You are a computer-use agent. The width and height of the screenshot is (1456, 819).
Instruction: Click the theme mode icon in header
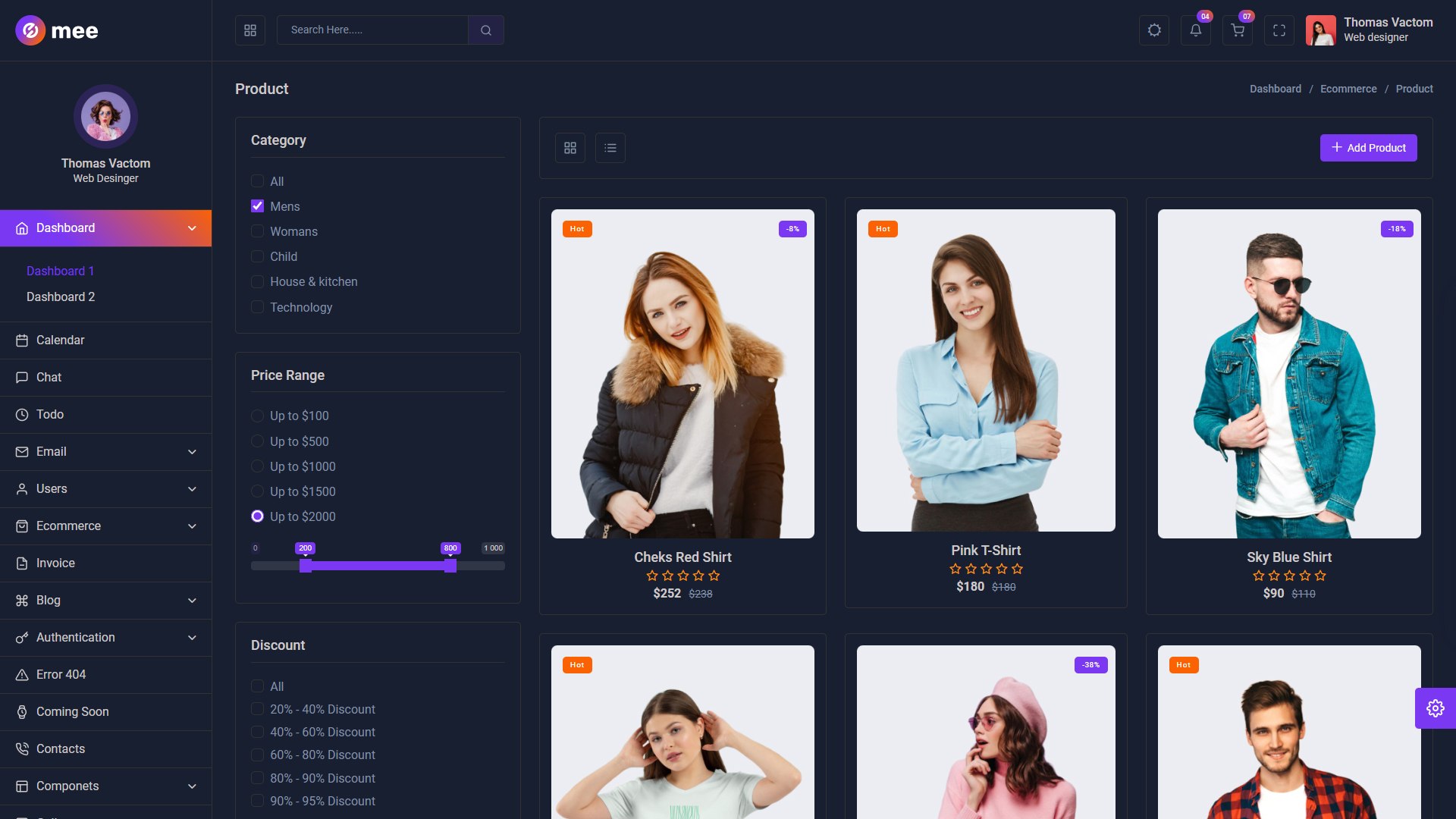tap(1153, 30)
